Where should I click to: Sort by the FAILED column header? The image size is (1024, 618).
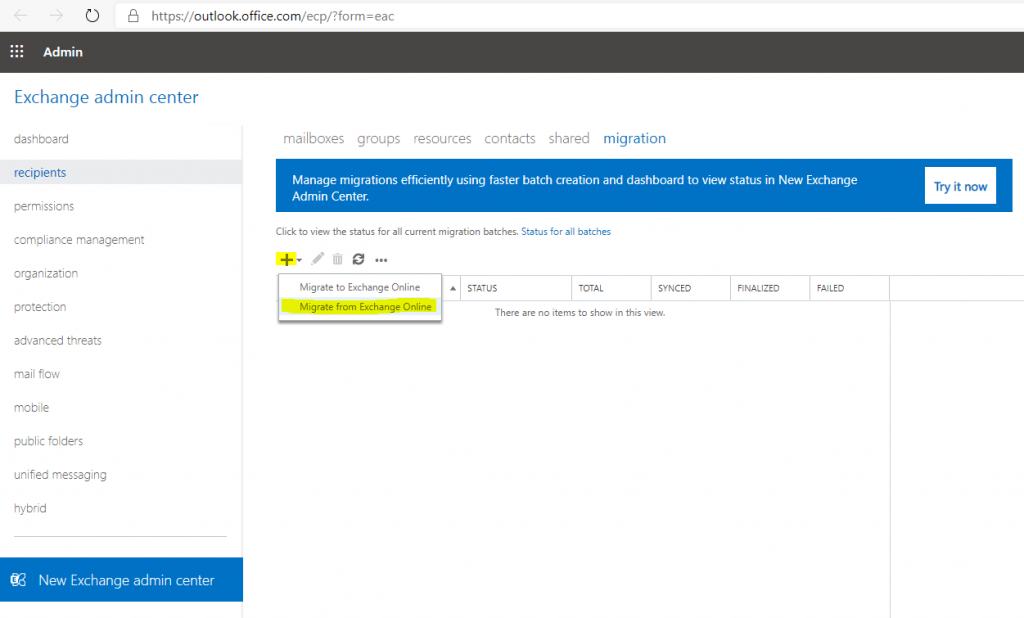850,288
